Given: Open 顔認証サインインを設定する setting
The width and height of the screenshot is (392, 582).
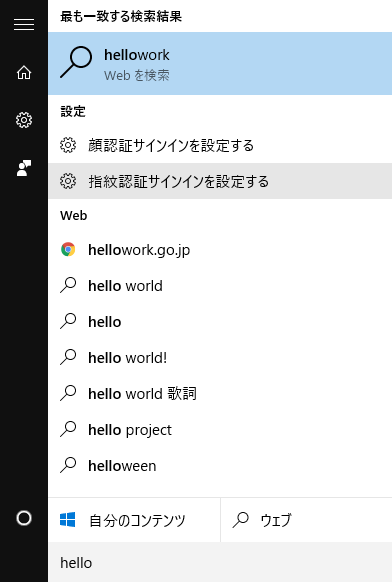Looking at the screenshot, I should (220, 145).
